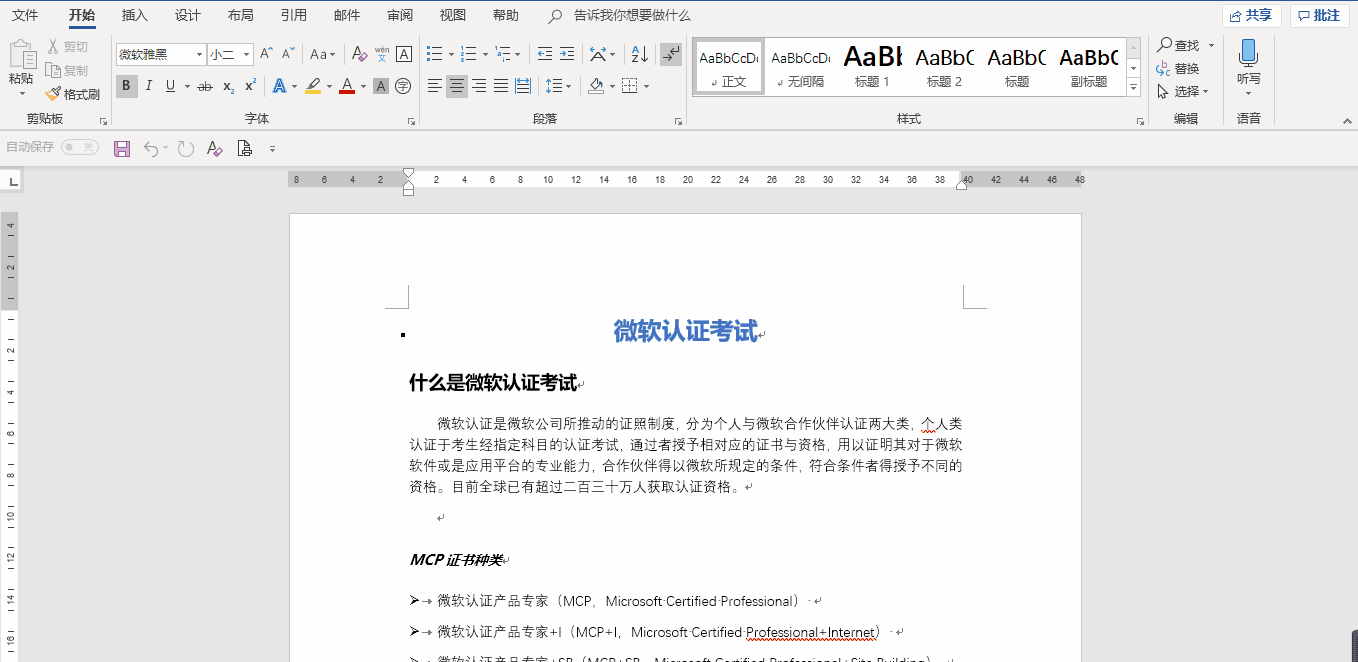The image size is (1358, 662).
Task: Increase font size with the grow font icon
Action: [266, 54]
